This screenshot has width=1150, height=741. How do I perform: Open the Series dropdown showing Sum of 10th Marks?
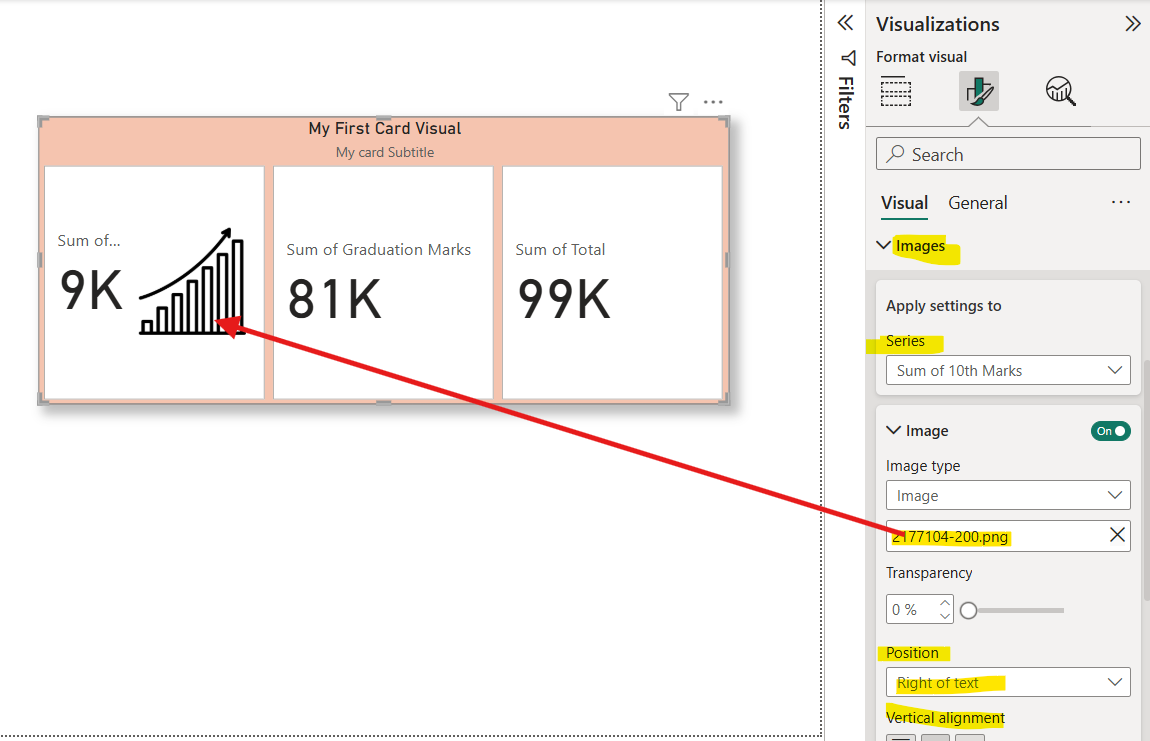pos(1008,370)
